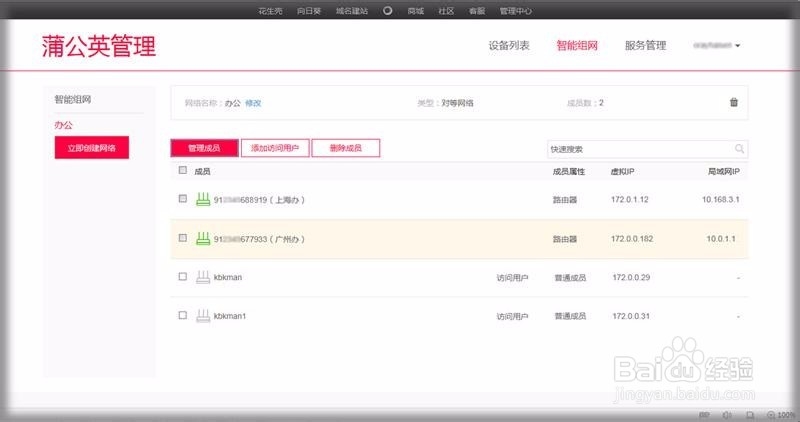Tick the checkbox for 广州办 router
This screenshot has height=422, width=800.
click(183, 238)
